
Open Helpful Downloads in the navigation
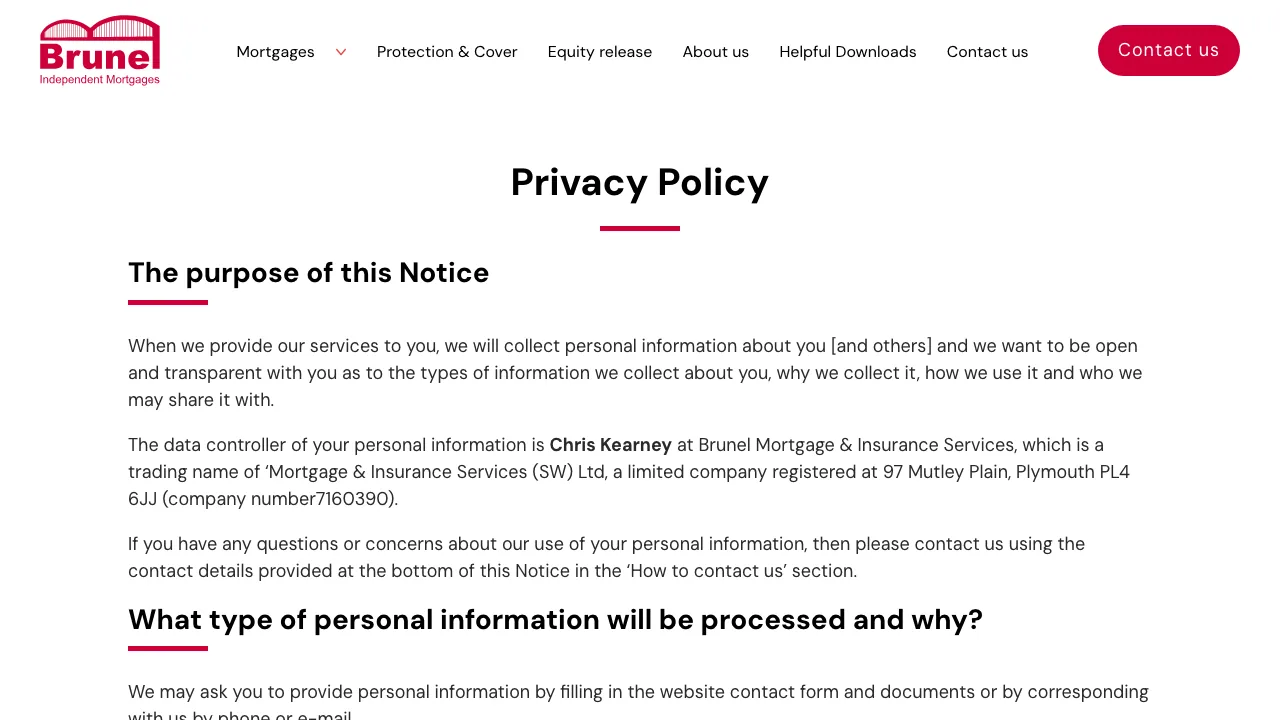848,52
